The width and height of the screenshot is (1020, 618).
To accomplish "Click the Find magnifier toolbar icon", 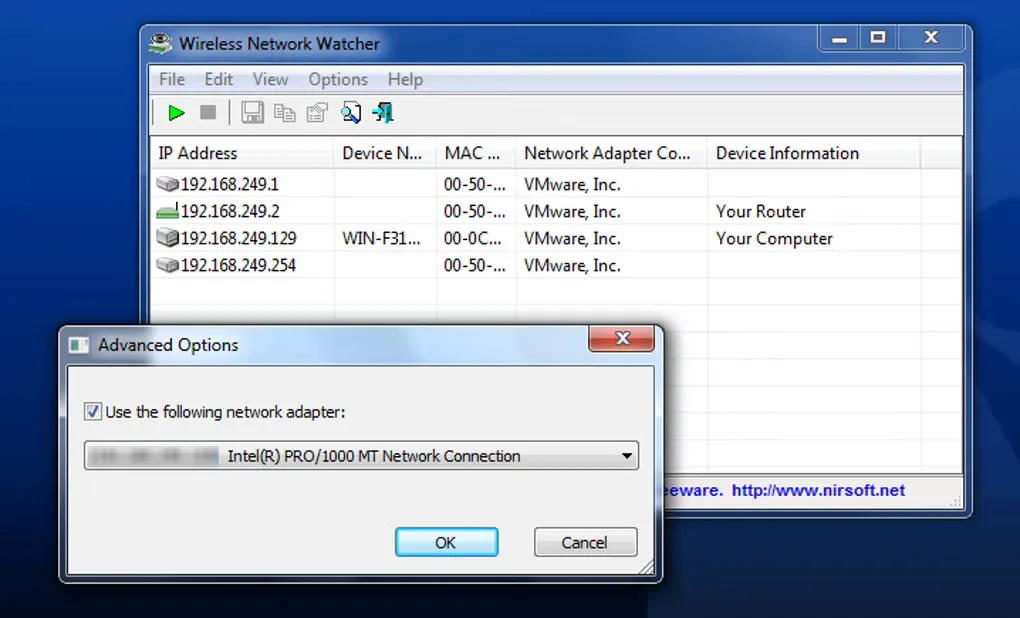I will click(x=351, y=113).
